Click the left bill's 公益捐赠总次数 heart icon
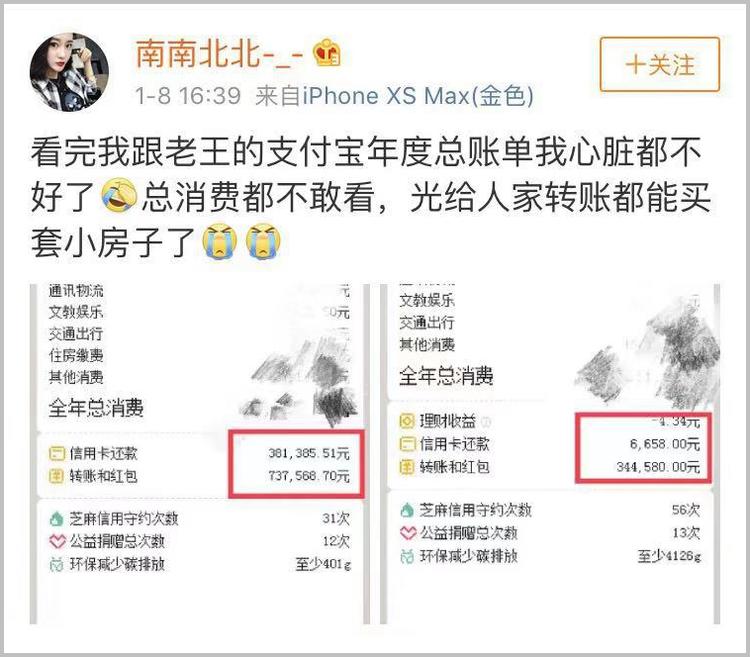 tap(57, 541)
